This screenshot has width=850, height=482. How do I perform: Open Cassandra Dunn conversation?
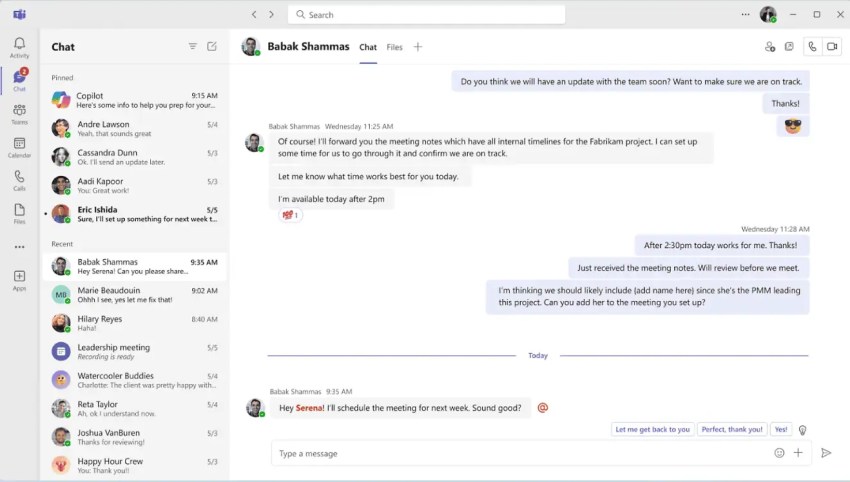coord(134,157)
